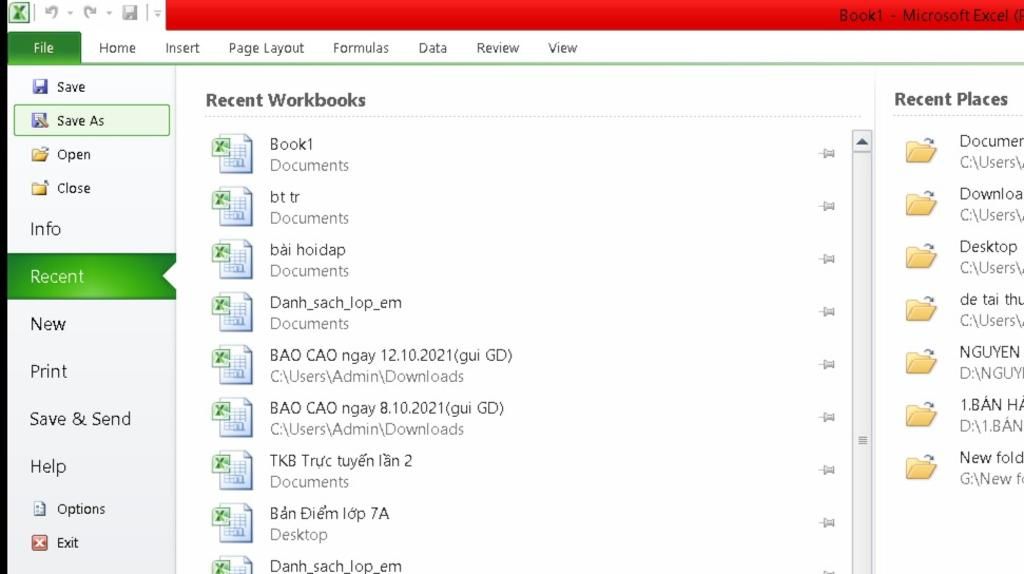Image resolution: width=1024 pixels, height=574 pixels.
Task: Choose Save As in the backstage menu
Action: click(91, 120)
